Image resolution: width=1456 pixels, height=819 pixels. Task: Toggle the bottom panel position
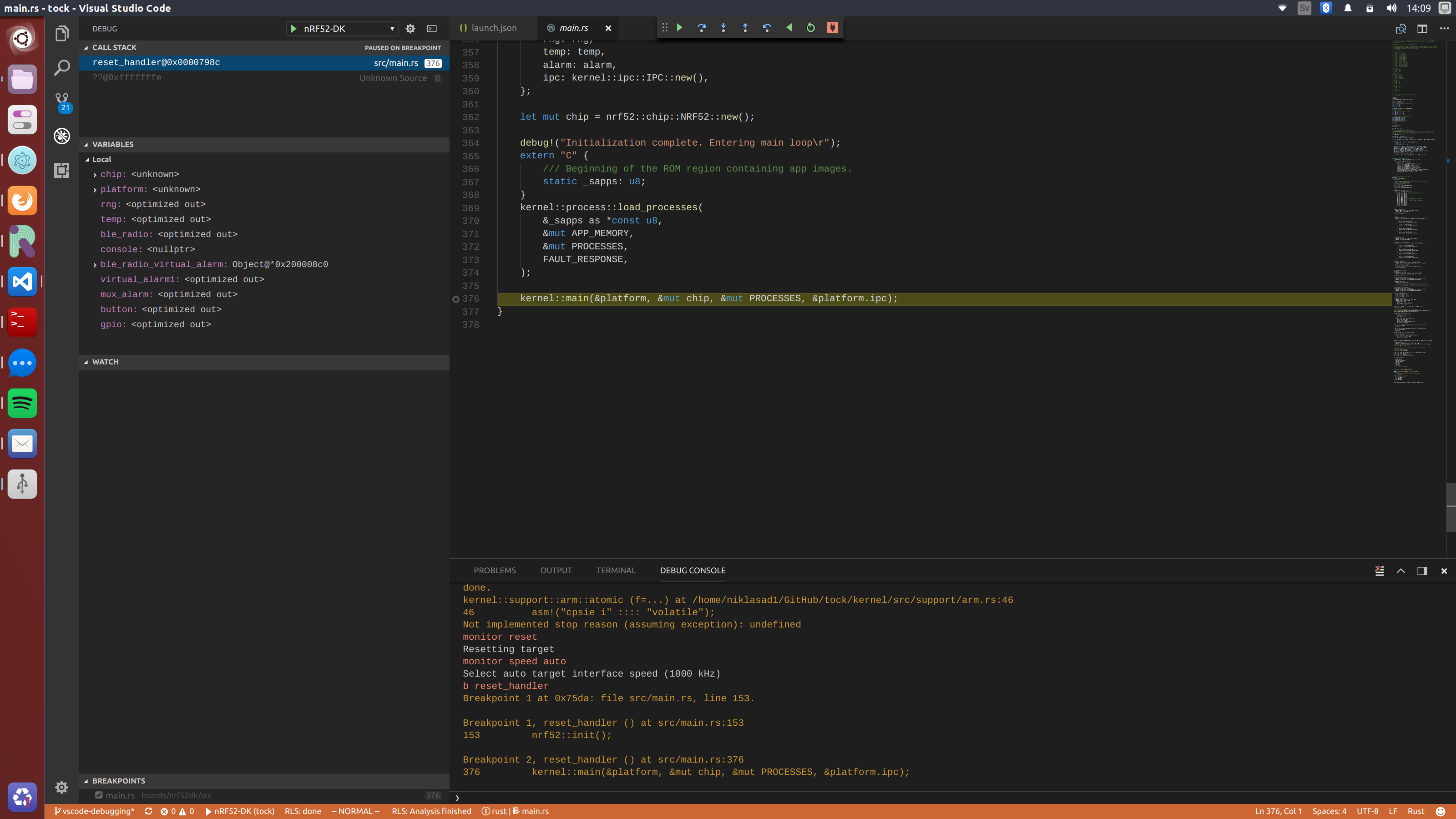pos(1422,571)
